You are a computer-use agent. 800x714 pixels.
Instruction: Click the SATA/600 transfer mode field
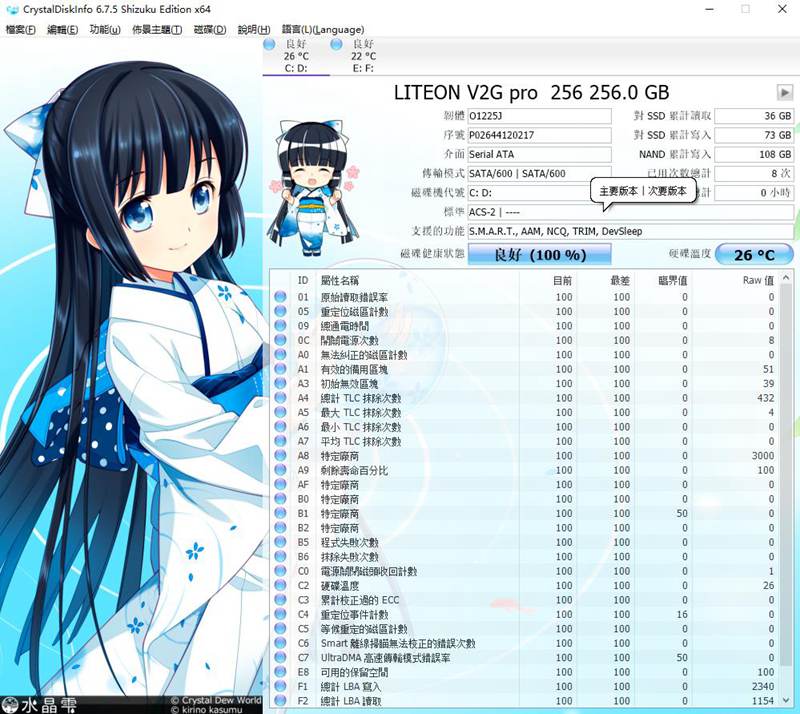(539, 174)
